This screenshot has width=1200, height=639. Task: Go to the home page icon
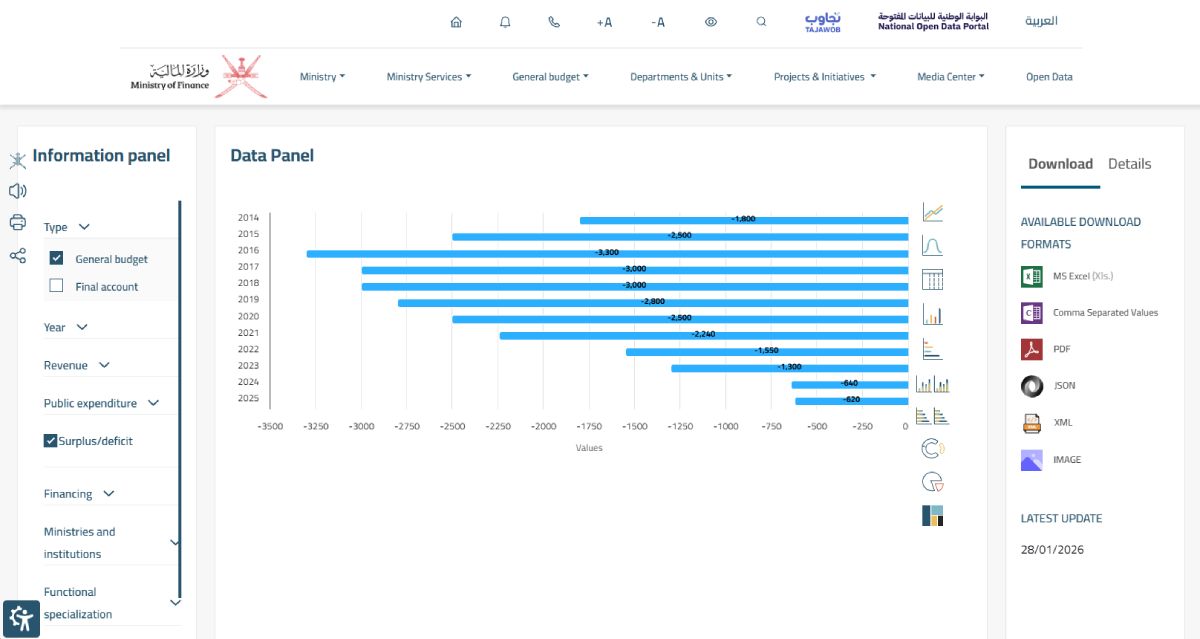(456, 21)
